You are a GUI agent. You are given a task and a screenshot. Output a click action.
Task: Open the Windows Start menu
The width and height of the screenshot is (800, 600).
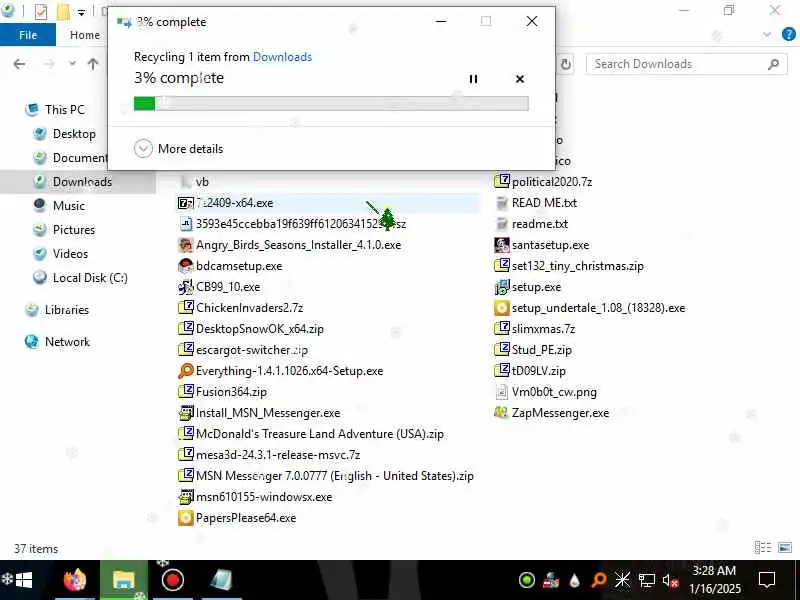(x=23, y=580)
